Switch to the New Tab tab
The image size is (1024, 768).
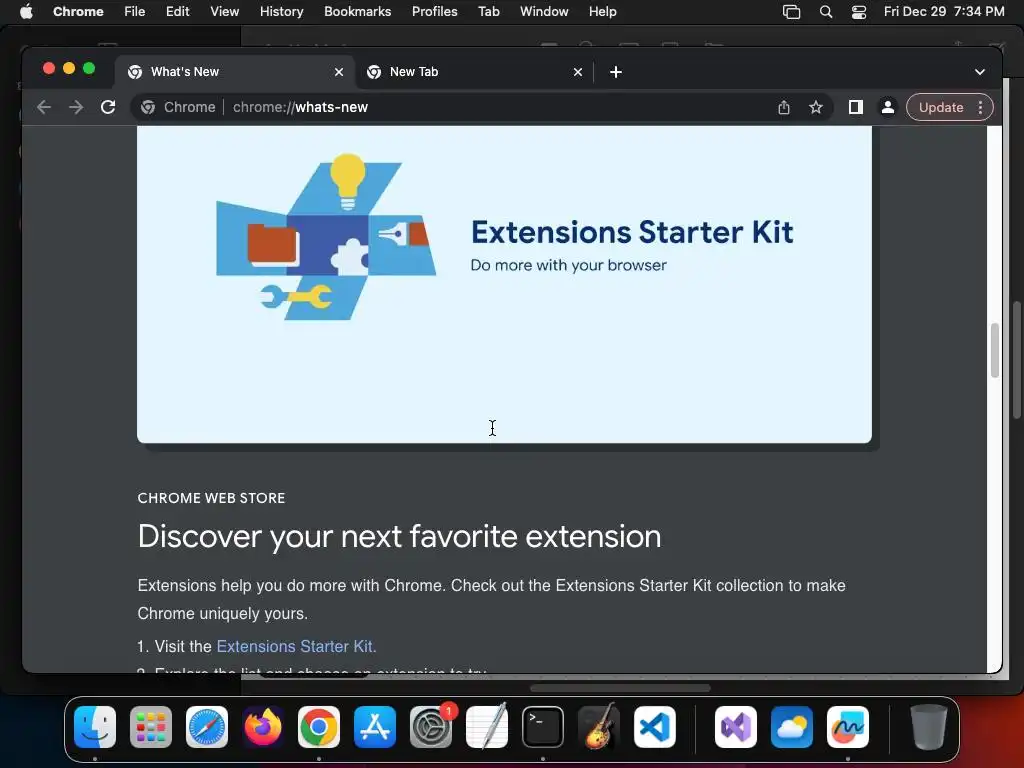pos(475,72)
